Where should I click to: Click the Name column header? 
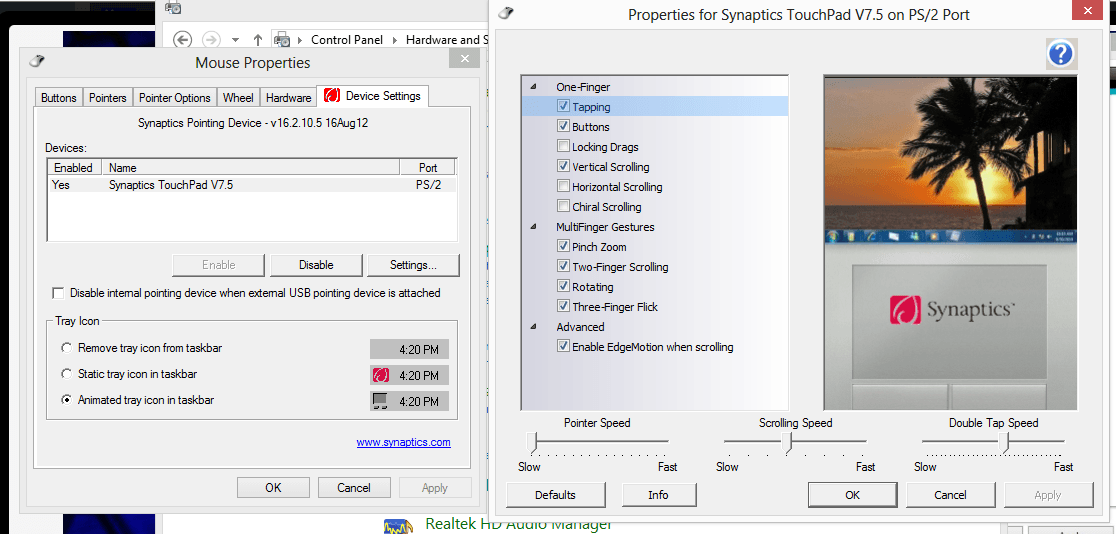[251, 168]
